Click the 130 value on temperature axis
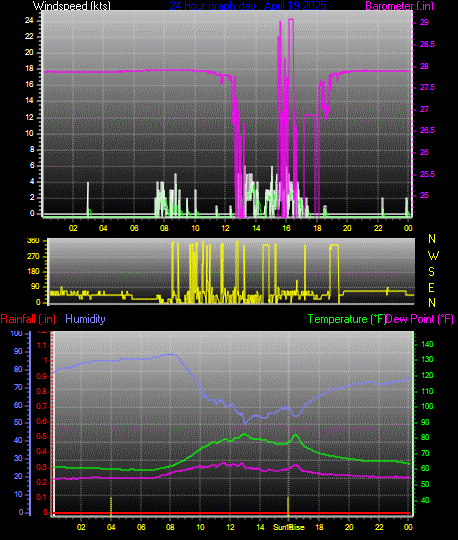Image resolution: width=458 pixels, height=540 pixels. point(427,359)
